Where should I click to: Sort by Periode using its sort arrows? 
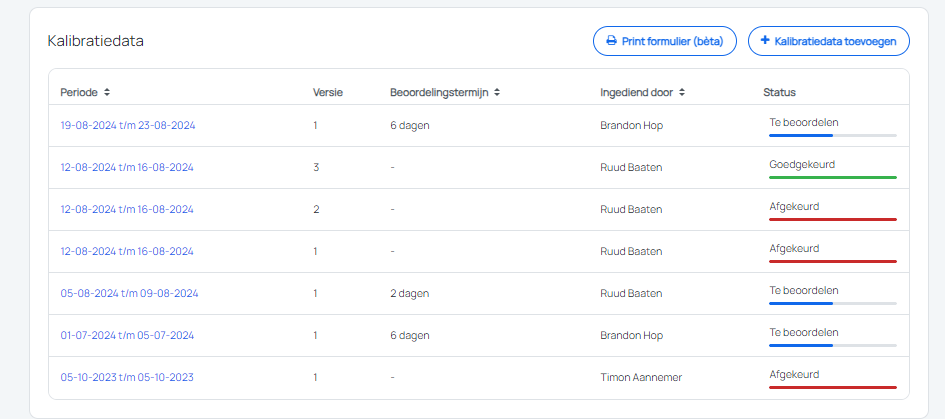107,93
